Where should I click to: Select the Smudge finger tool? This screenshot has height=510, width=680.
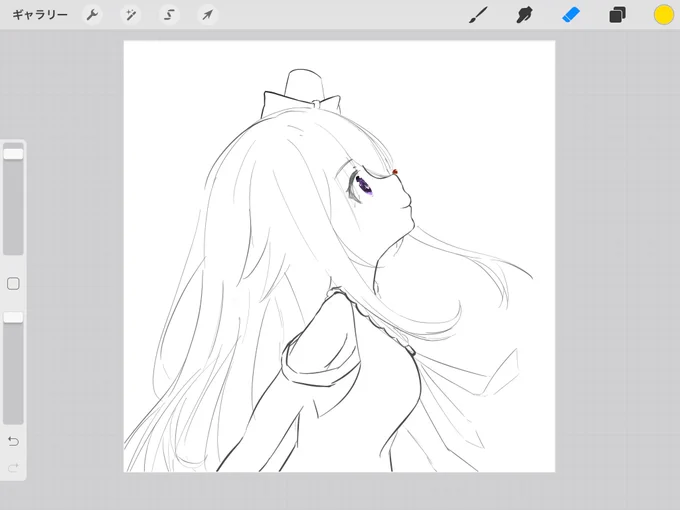524,15
